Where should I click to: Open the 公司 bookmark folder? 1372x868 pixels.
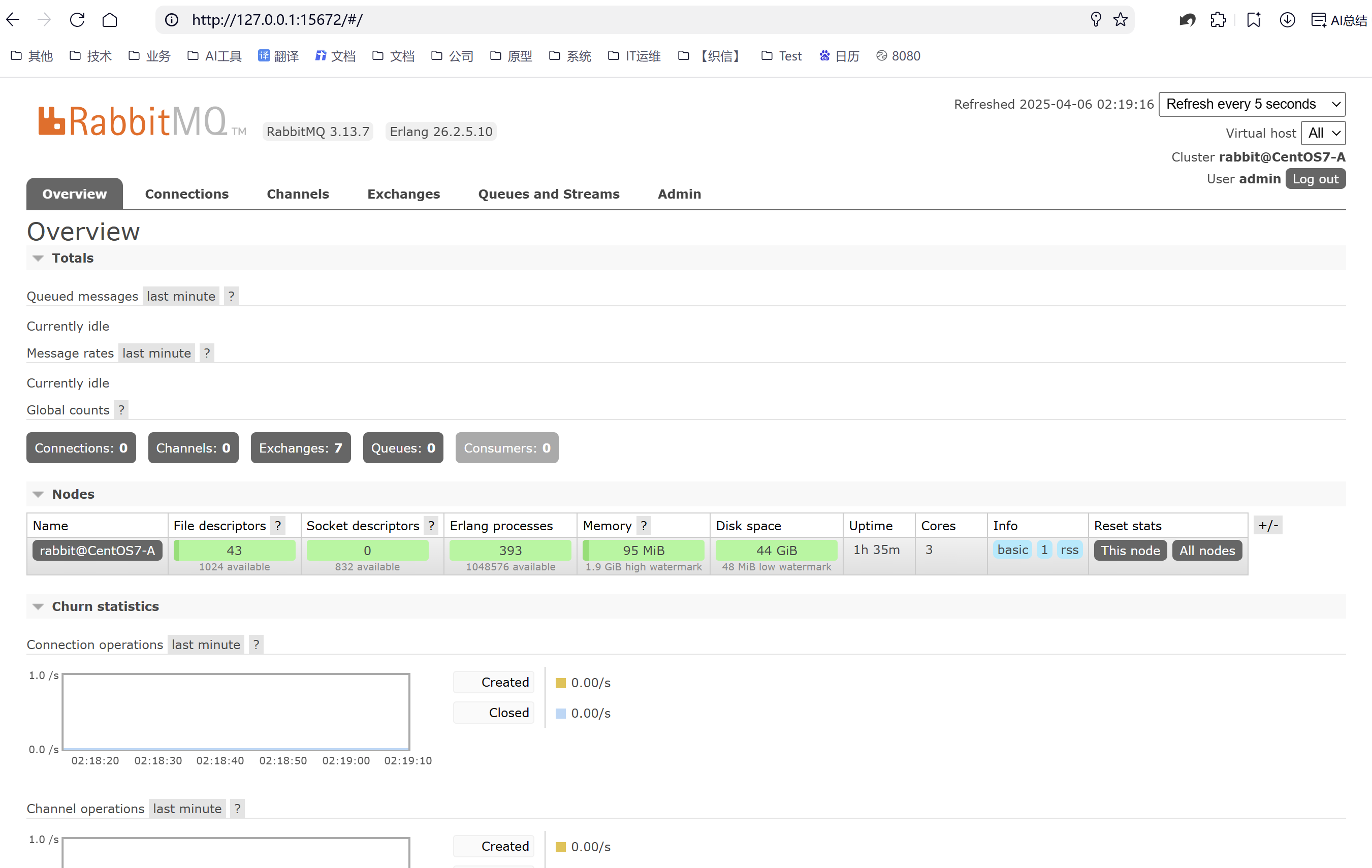pos(453,56)
